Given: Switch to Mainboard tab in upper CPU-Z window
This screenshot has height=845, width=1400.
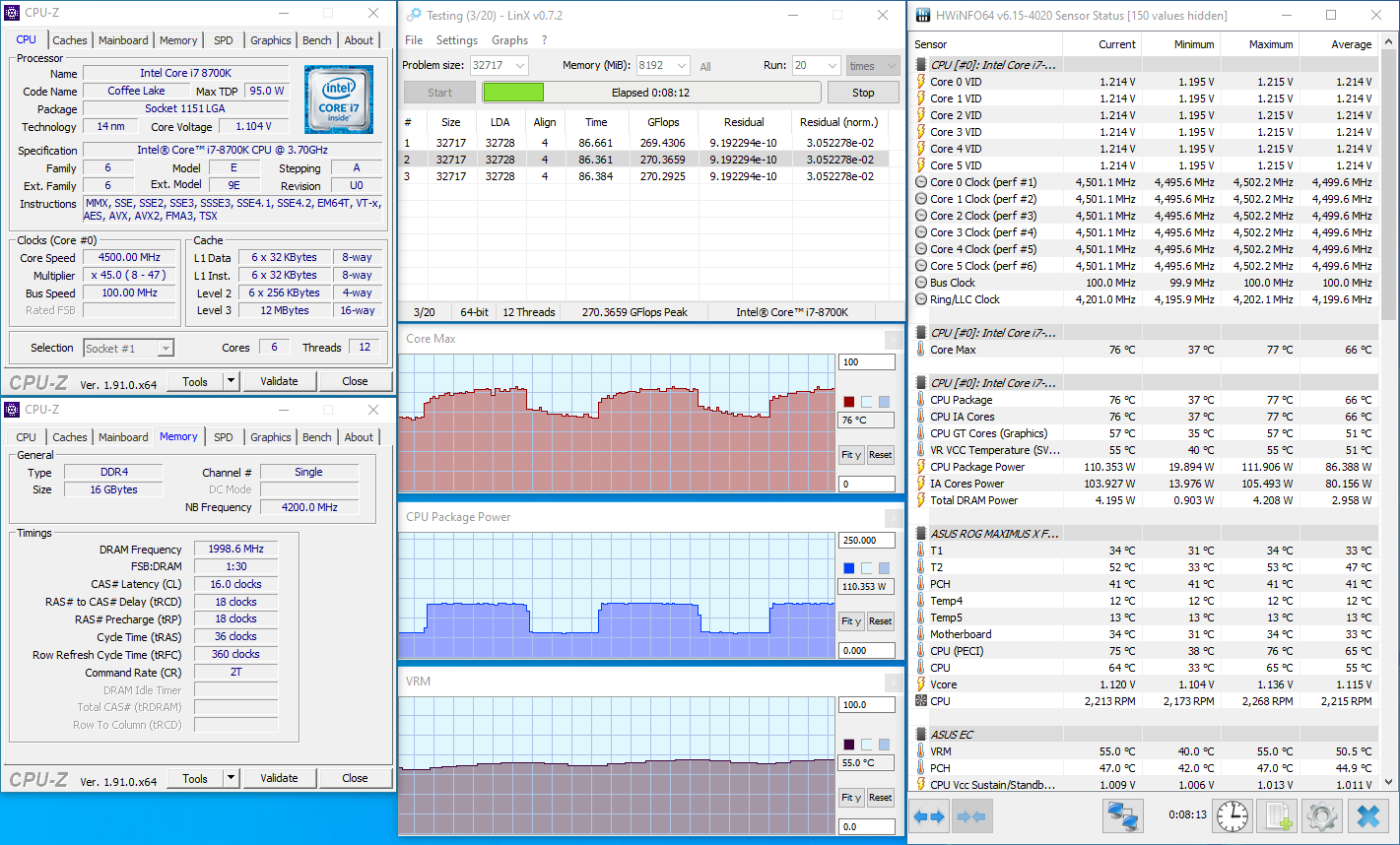Looking at the screenshot, I should pyautogui.click(x=123, y=40).
